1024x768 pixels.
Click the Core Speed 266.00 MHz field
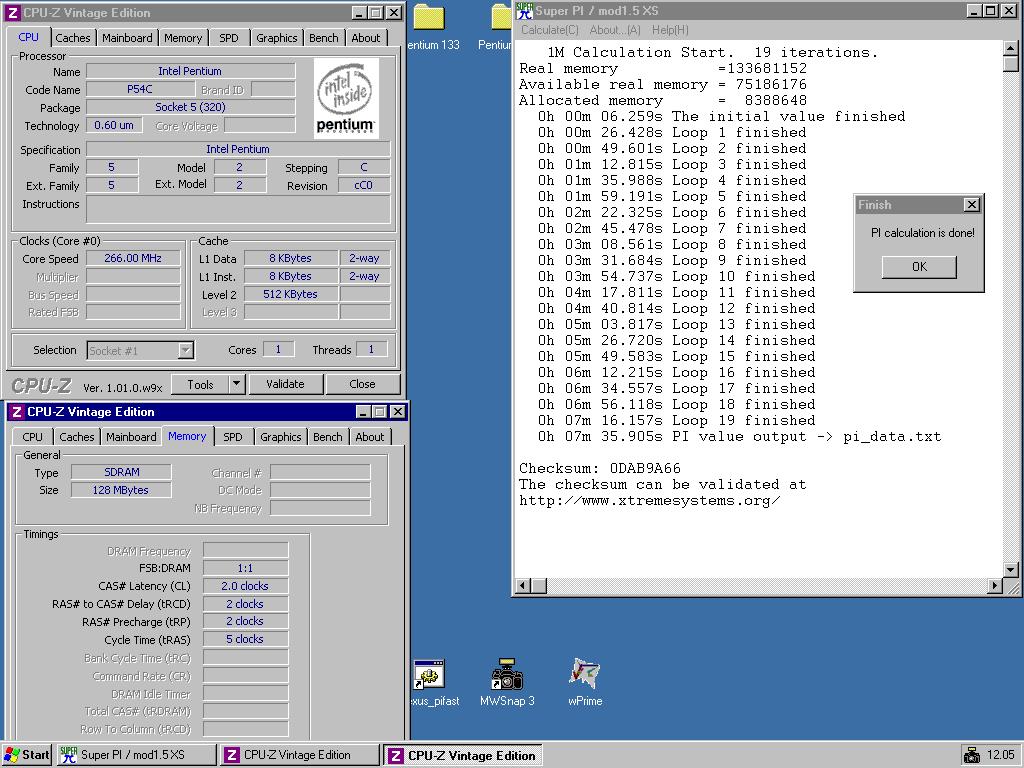click(133, 258)
